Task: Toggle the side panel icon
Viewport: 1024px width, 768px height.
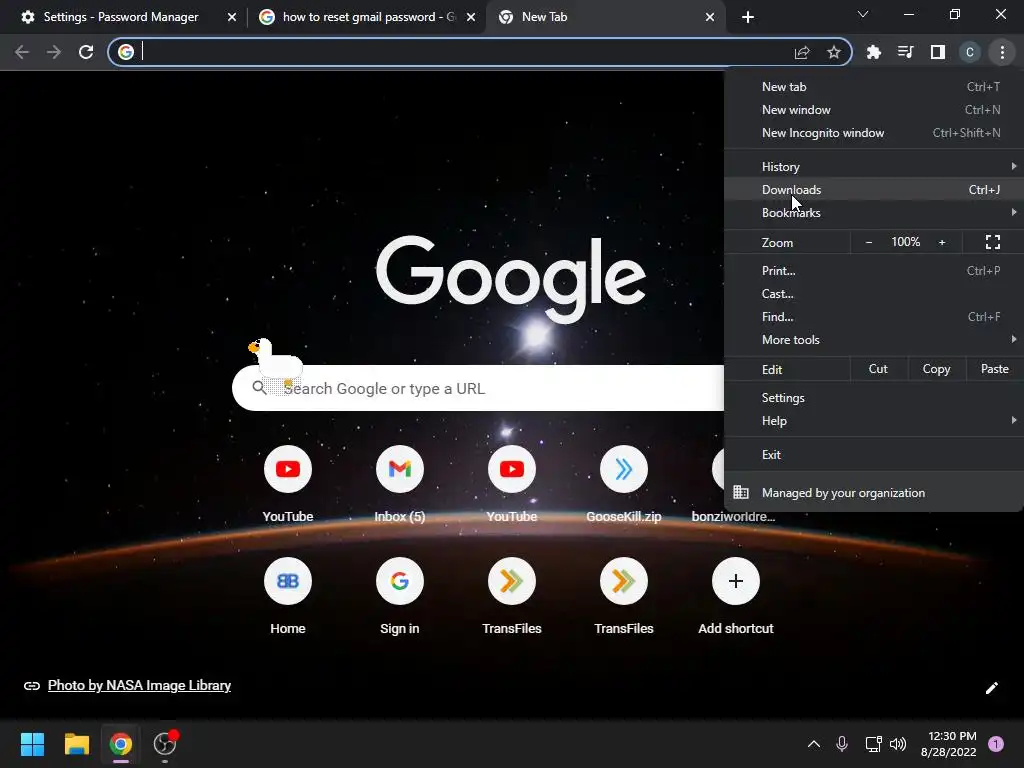Action: coord(937,52)
